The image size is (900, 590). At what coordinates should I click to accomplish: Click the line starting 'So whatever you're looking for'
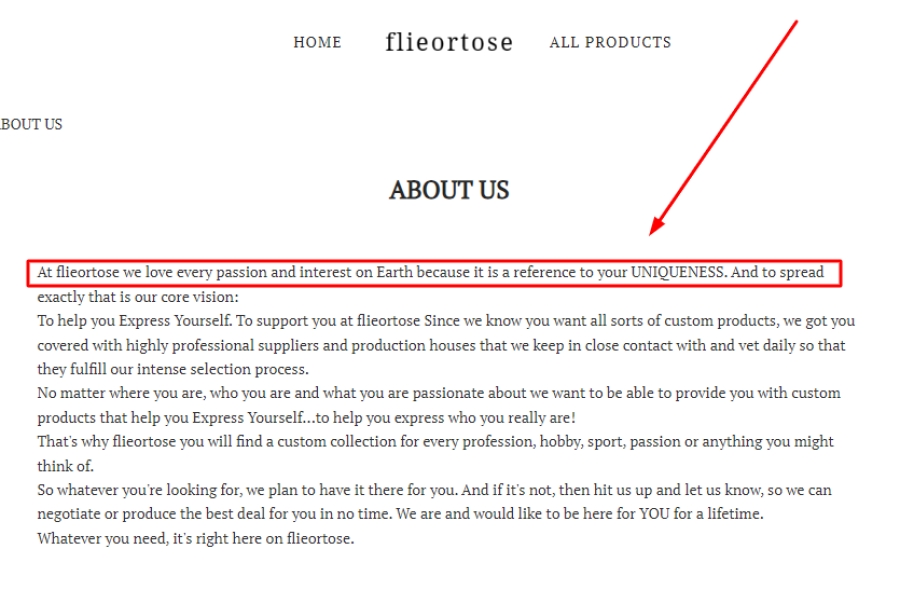click(x=435, y=490)
